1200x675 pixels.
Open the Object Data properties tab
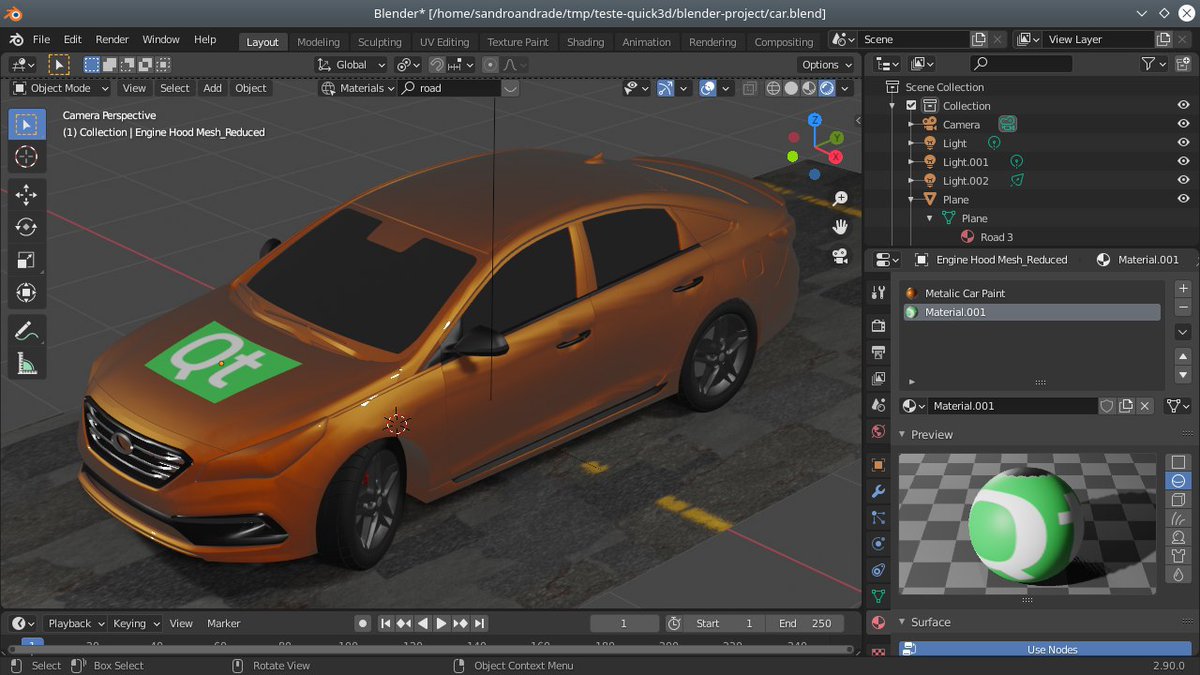point(878,596)
